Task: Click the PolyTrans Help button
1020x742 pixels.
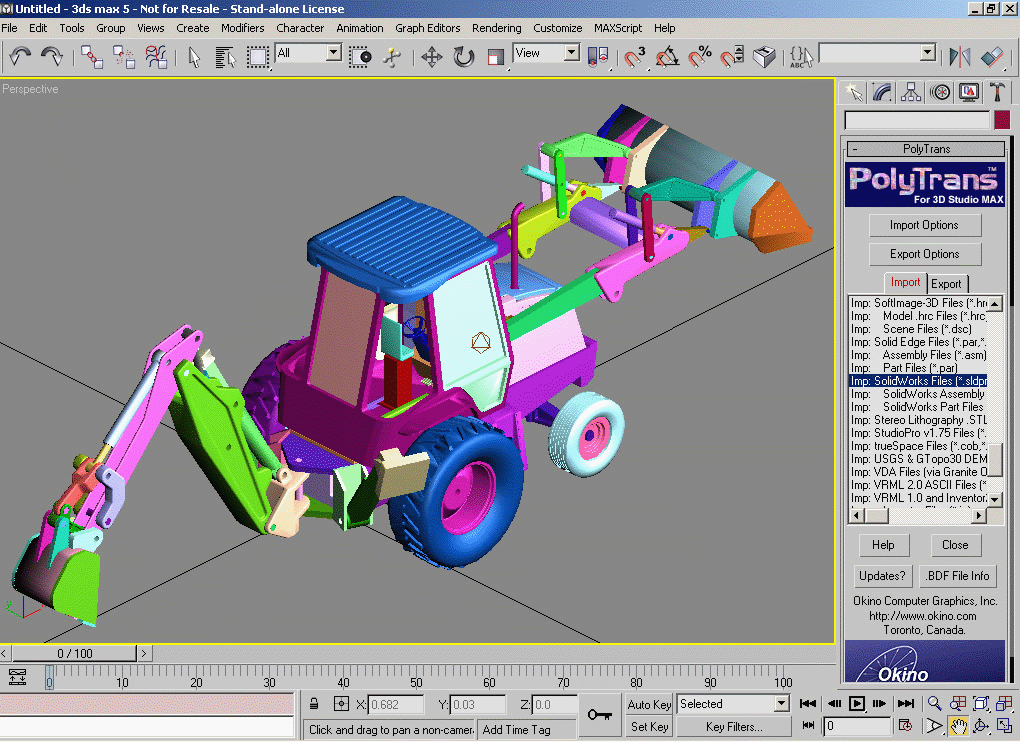Action: [x=883, y=545]
